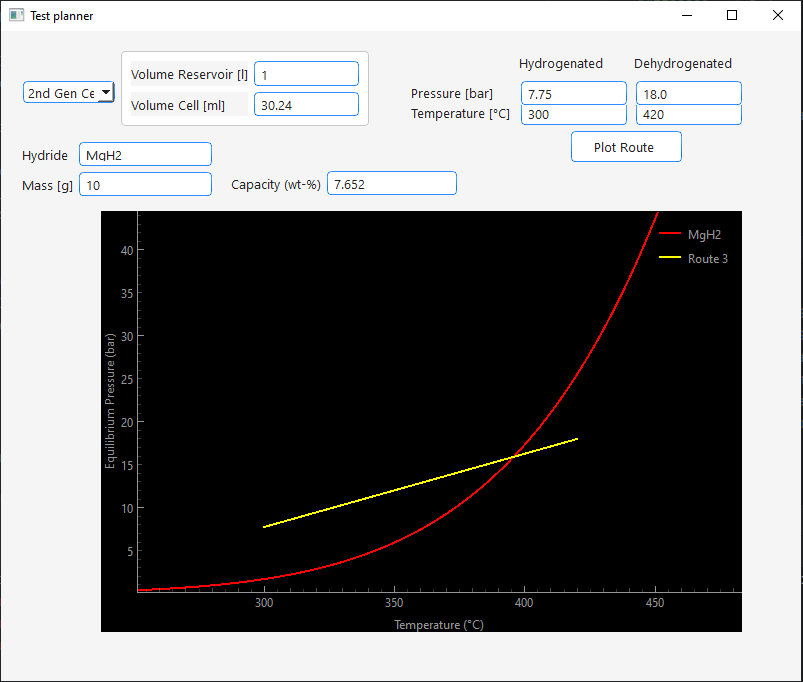Viewport: 803px width, 682px height.
Task: Click the Dehydrogenated temperature field showing 420
Action: [x=688, y=113]
